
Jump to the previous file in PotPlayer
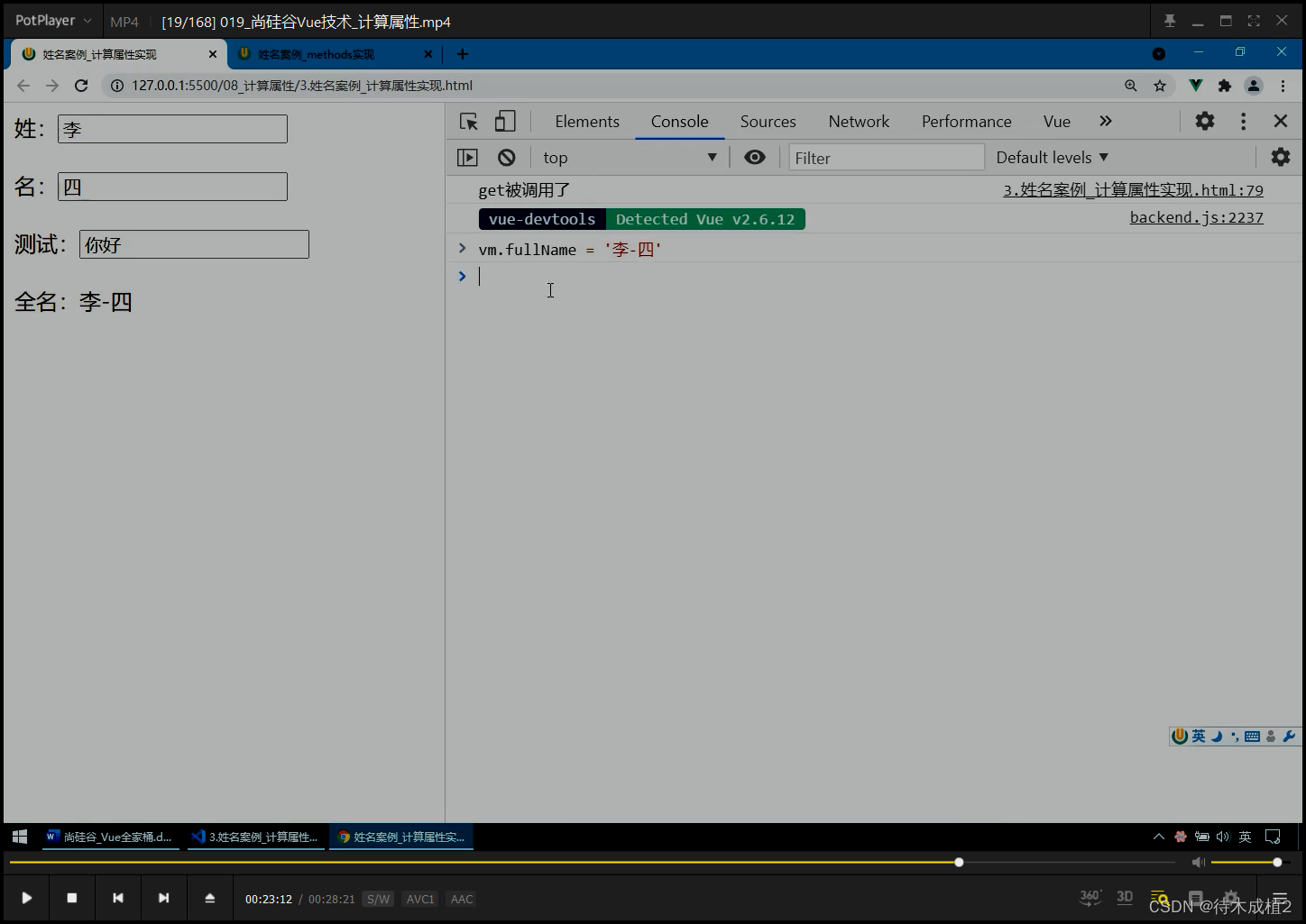(x=118, y=898)
